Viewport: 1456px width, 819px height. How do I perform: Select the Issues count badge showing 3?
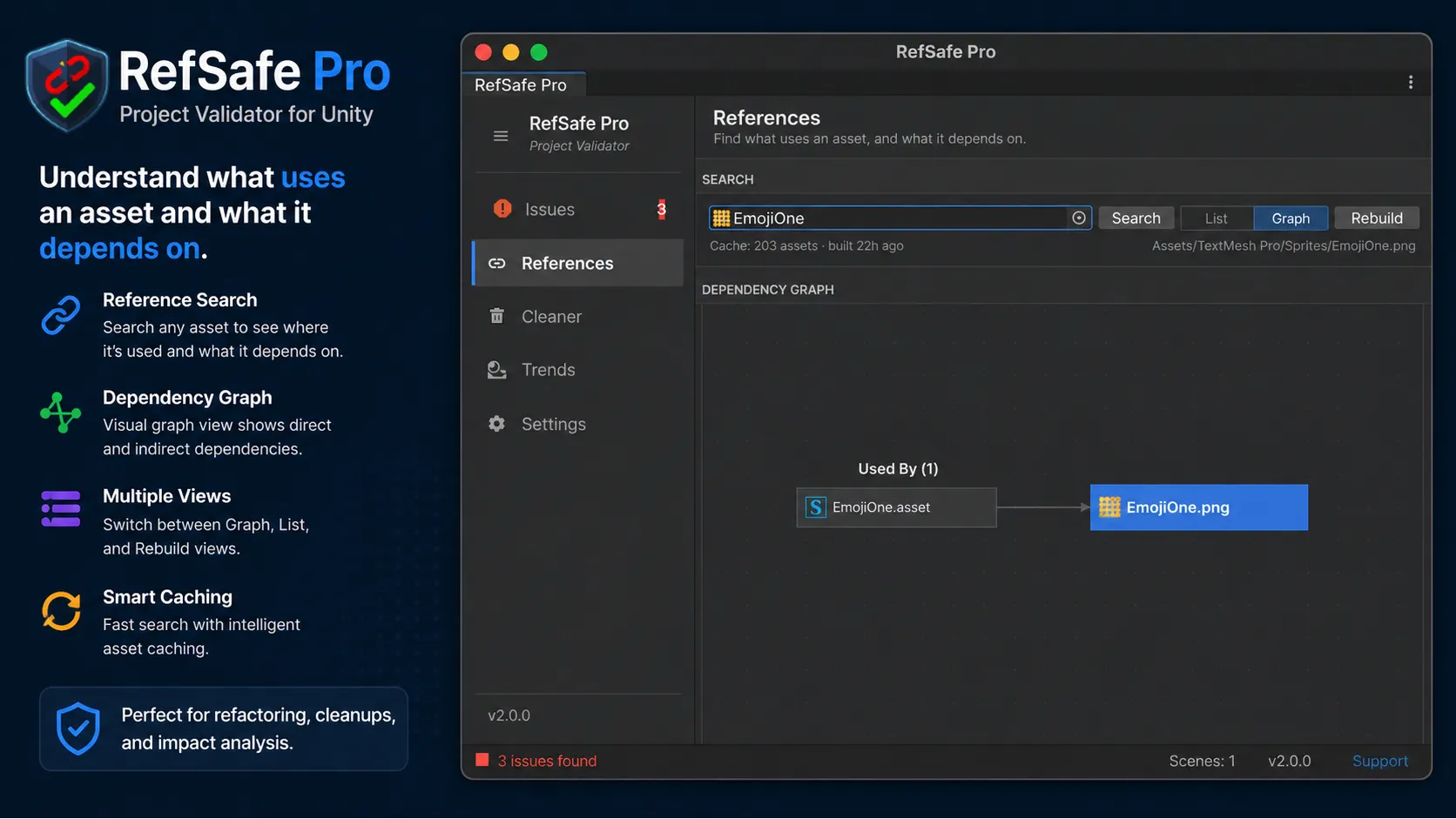(662, 209)
